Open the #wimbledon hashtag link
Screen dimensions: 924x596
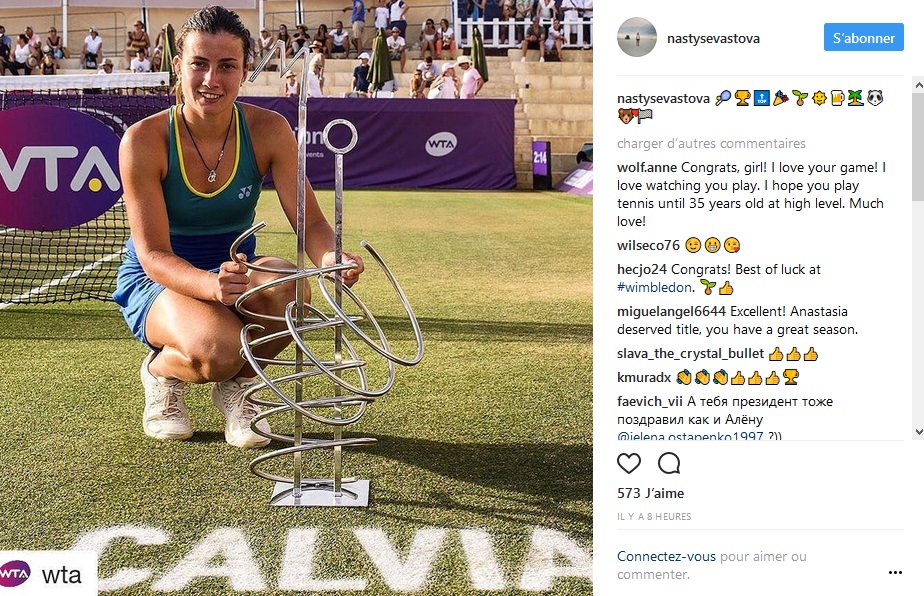pos(655,288)
